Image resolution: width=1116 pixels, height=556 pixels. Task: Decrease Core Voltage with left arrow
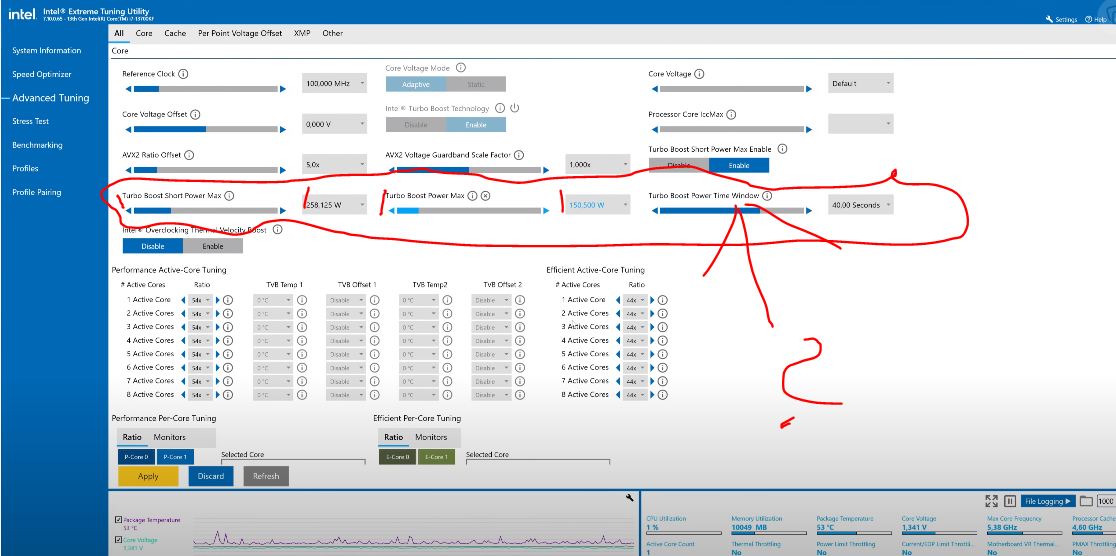[x=655, y=89]
